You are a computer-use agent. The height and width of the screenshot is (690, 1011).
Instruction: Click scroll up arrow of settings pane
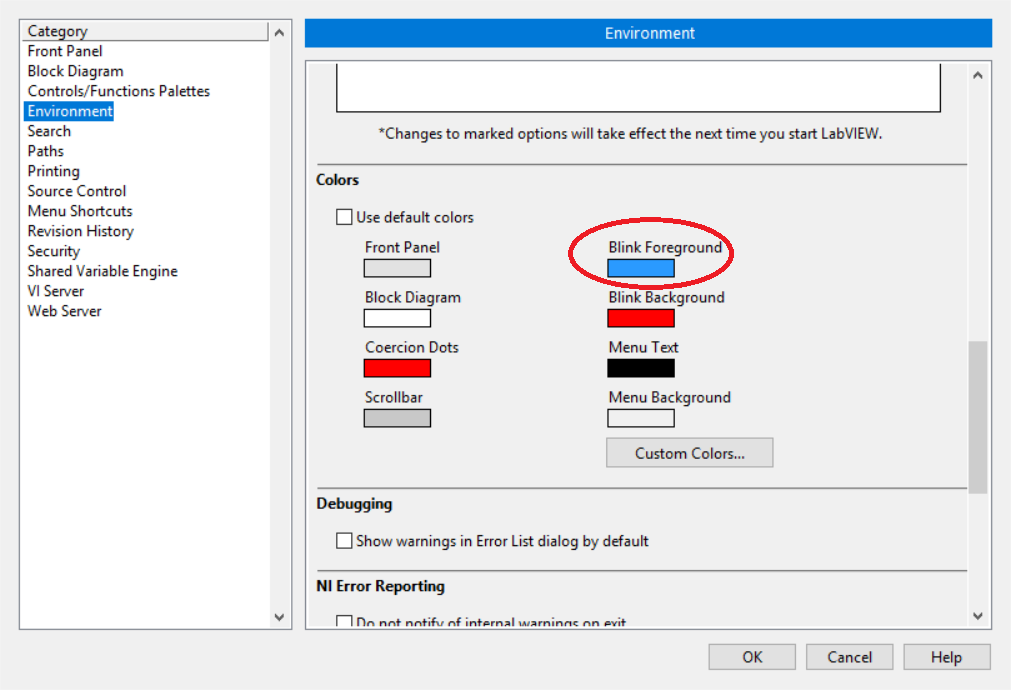point(978,75)
